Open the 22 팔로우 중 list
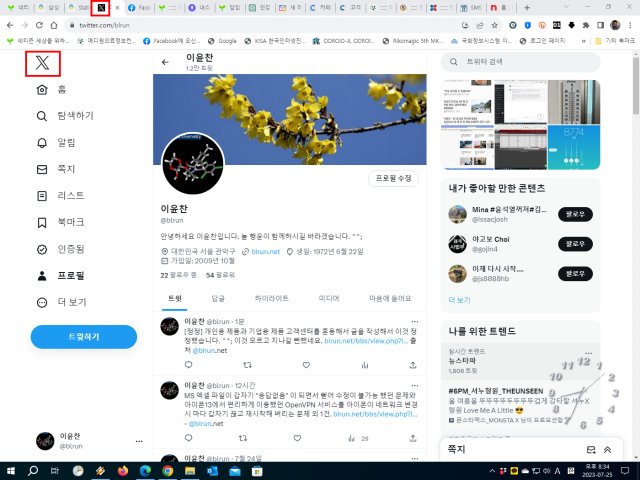Image resolution: width=640 pixels, height=480 pixels. pos(178,275)
